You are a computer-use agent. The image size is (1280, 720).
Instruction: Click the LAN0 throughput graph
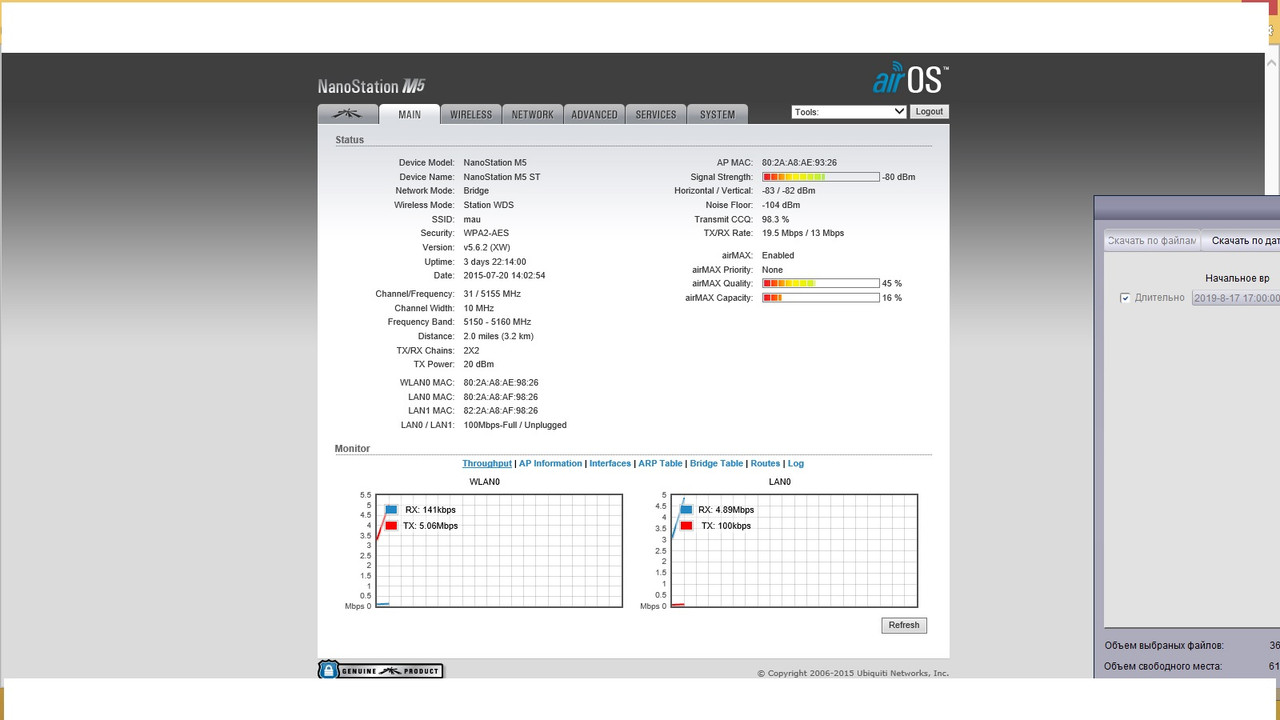pos(794,550)
